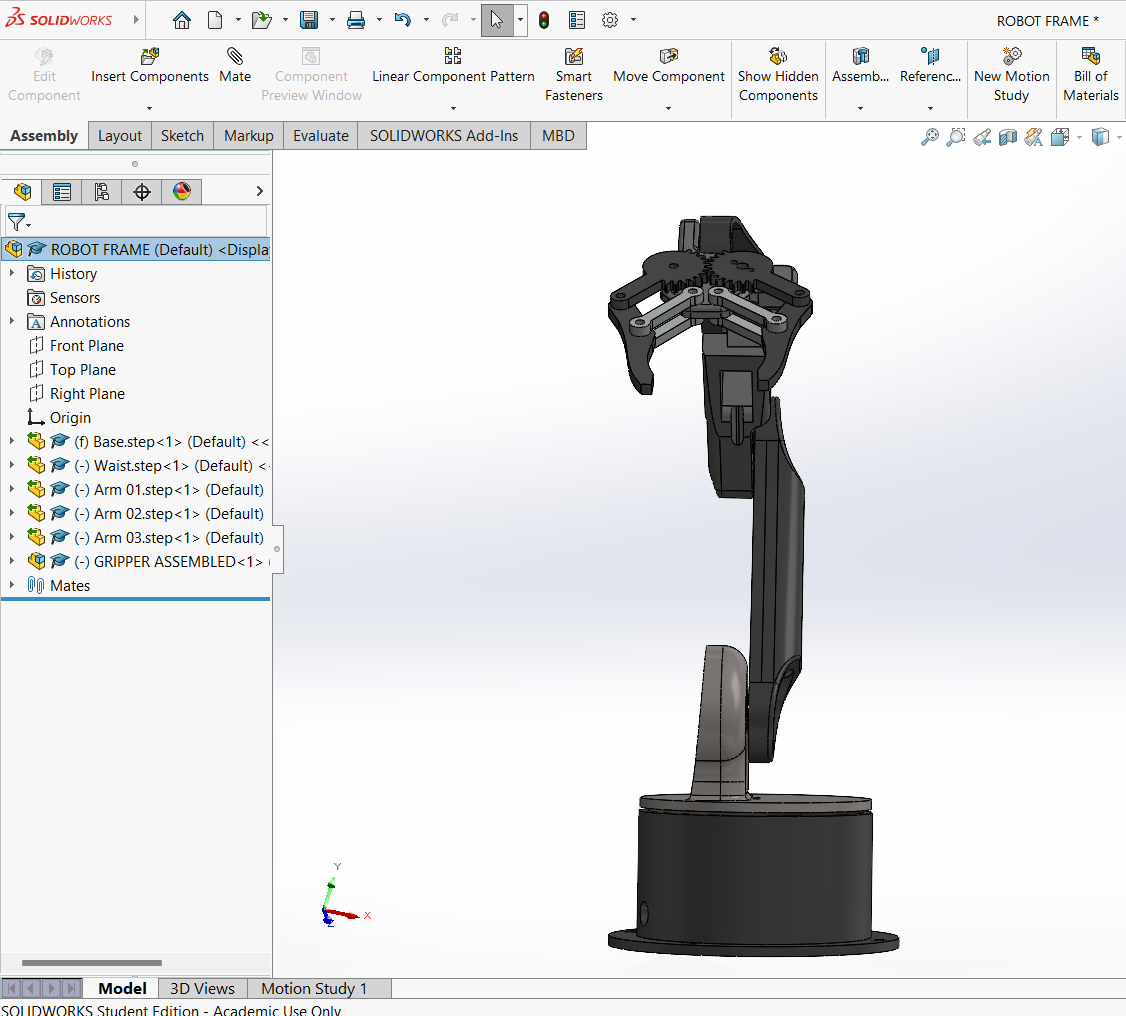
Task: Expand the Mates folder in the tree
Action: click(x=12, y=586)
